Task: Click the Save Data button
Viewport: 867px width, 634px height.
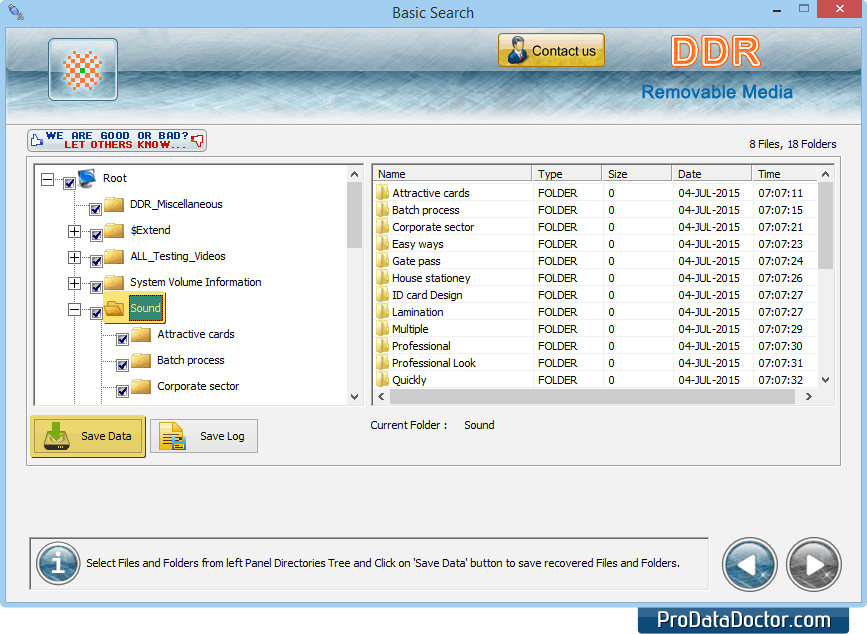Action: coord(88,437)
